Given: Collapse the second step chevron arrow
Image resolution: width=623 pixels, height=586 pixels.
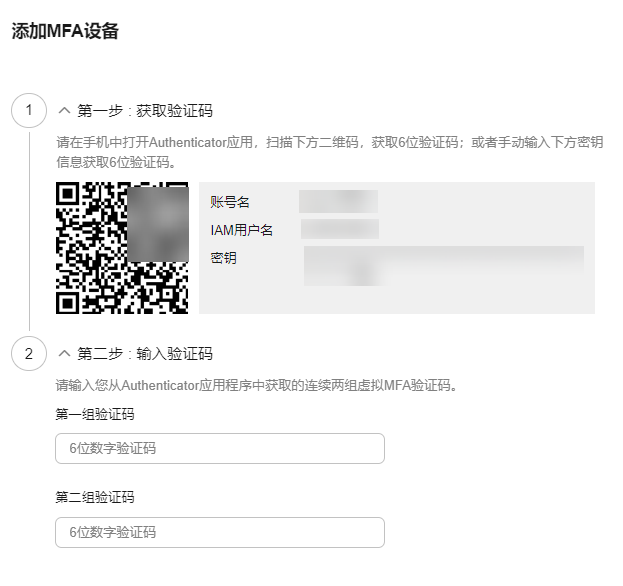Looking at the screenshot, I should pyautogui.click(x=65, y=353).
